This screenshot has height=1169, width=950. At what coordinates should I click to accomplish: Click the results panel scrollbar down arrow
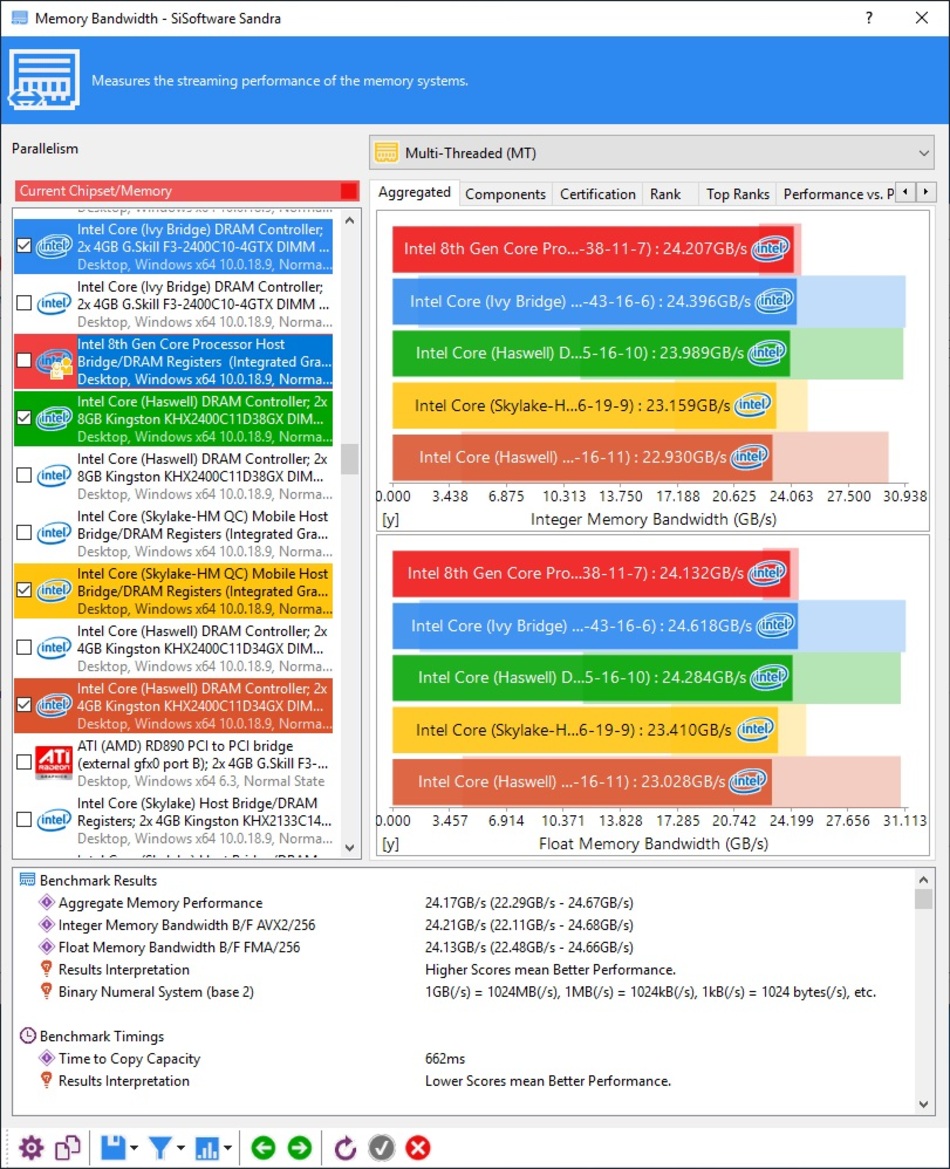pyautogui.click(x=923, y=1104)
